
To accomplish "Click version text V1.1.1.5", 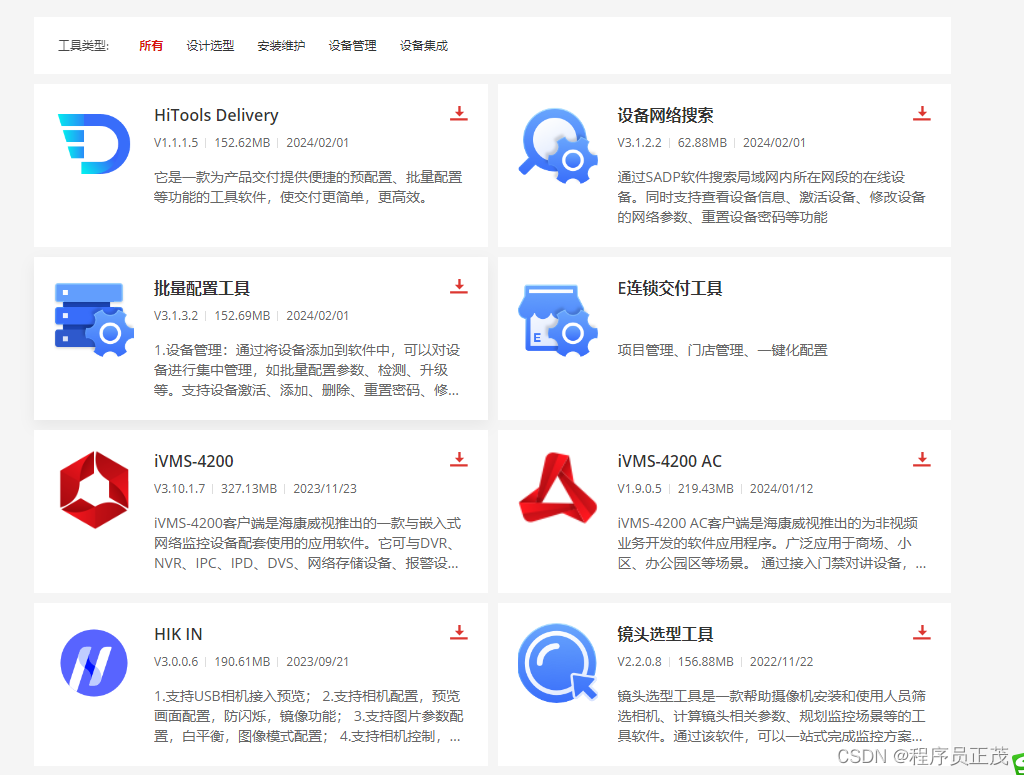I will [x=176, y=142].
